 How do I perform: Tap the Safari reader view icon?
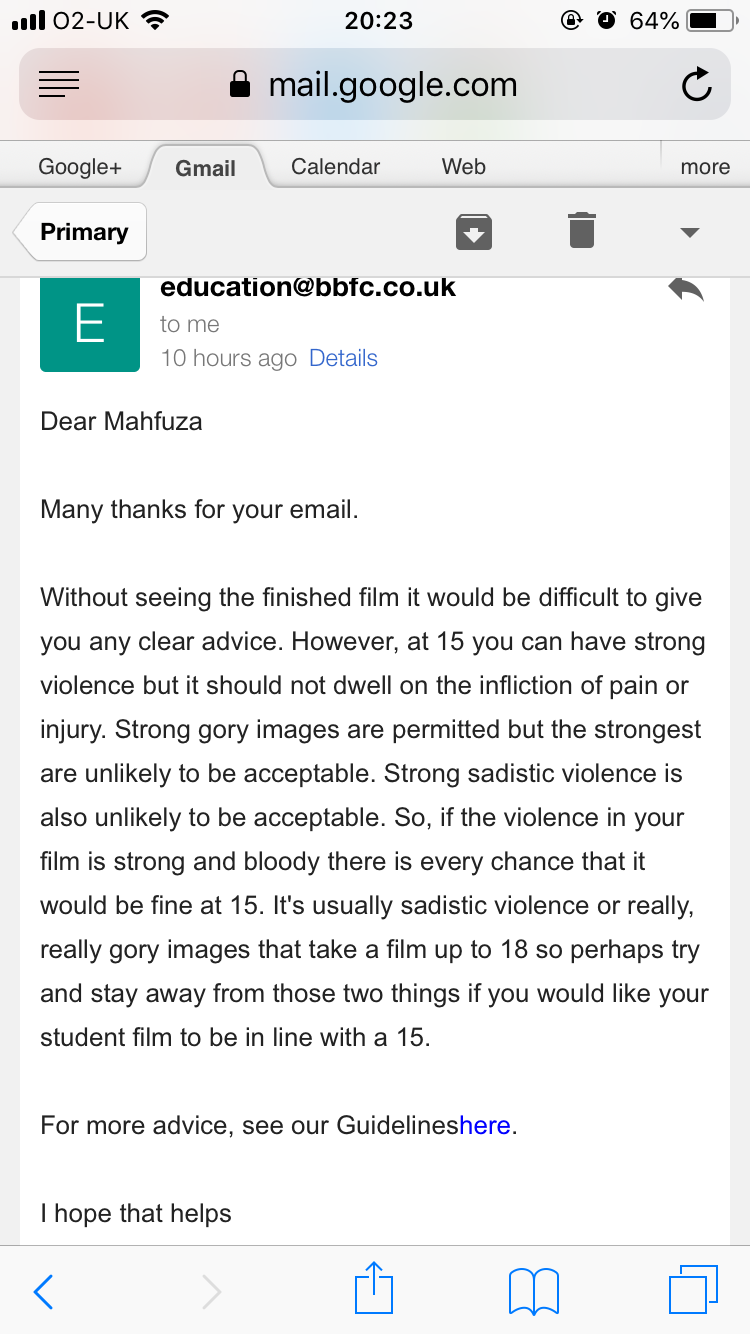click(59, 85)
